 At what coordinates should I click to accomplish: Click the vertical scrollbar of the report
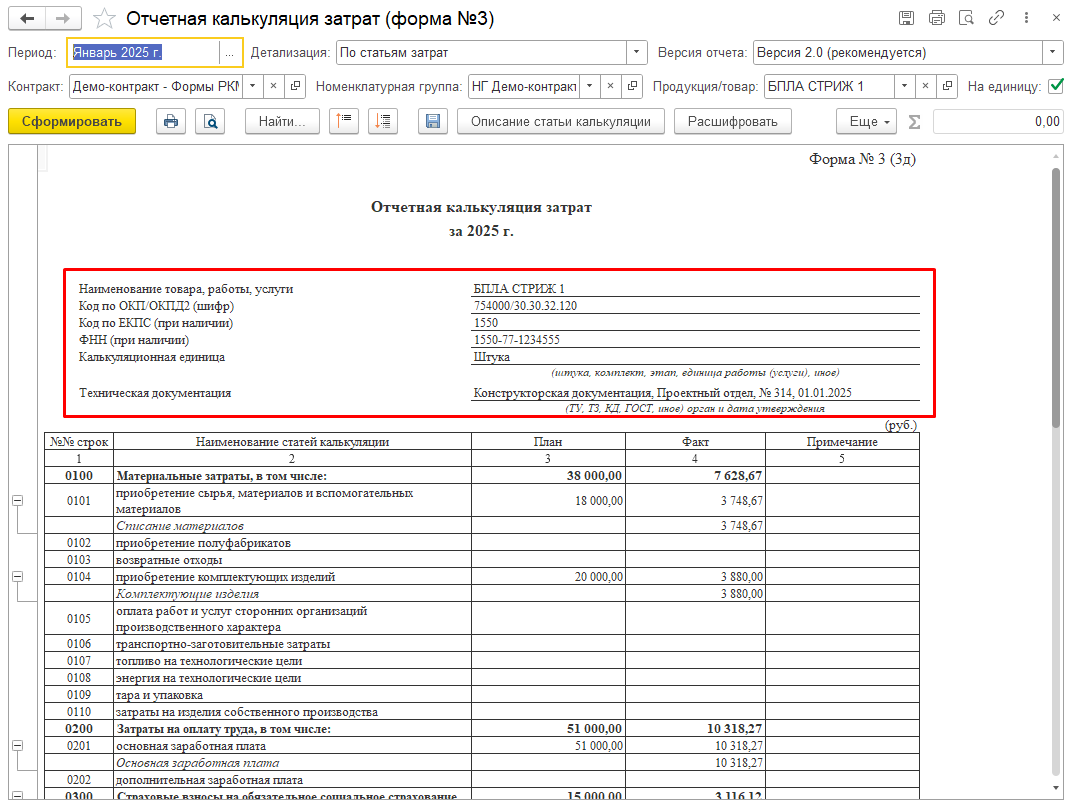tap(1056, 300)
